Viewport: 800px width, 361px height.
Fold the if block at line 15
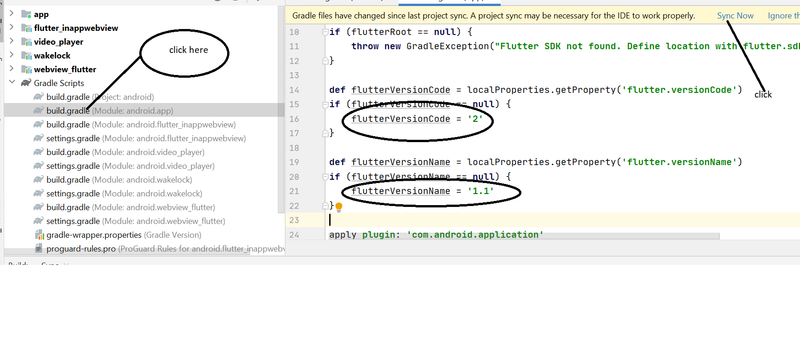pyautogui.click(x=325, y=104)
